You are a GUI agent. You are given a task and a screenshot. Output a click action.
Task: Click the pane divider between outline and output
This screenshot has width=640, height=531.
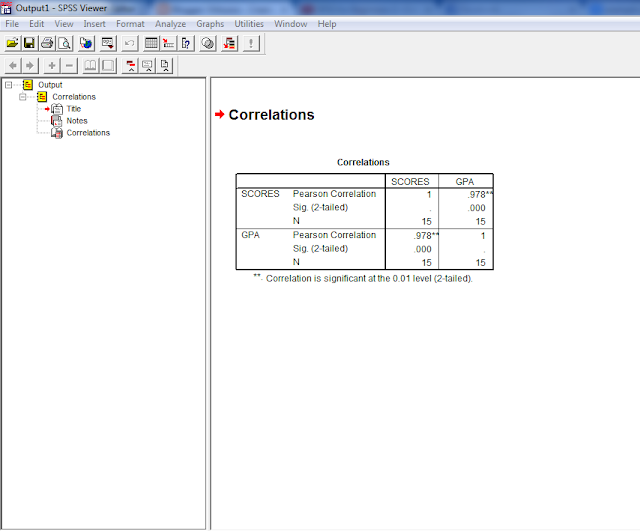(x=208, y=304)
